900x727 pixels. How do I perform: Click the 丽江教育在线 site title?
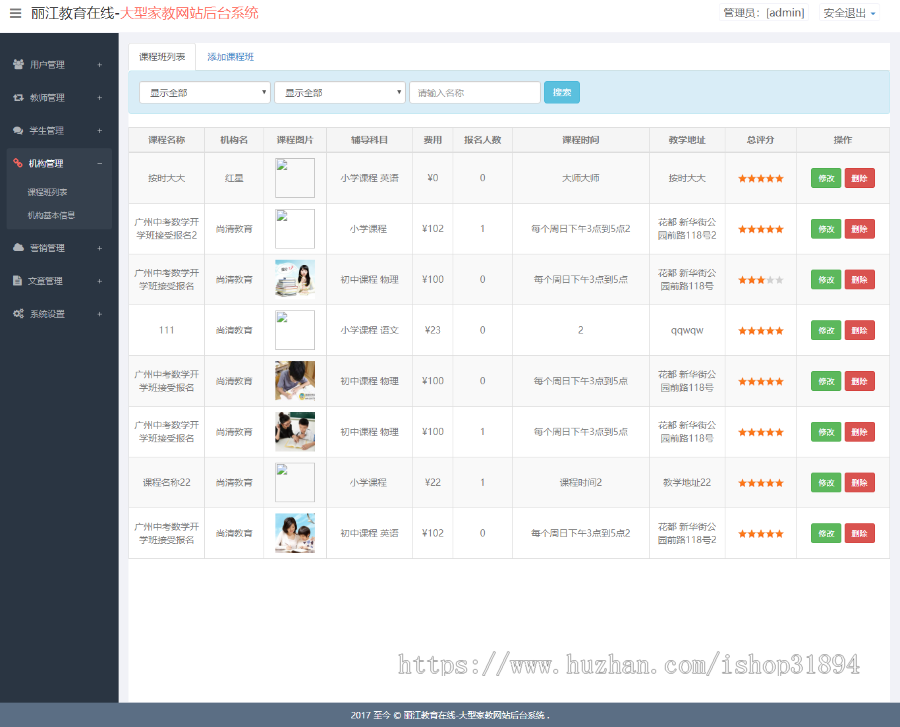pos(73,13)
